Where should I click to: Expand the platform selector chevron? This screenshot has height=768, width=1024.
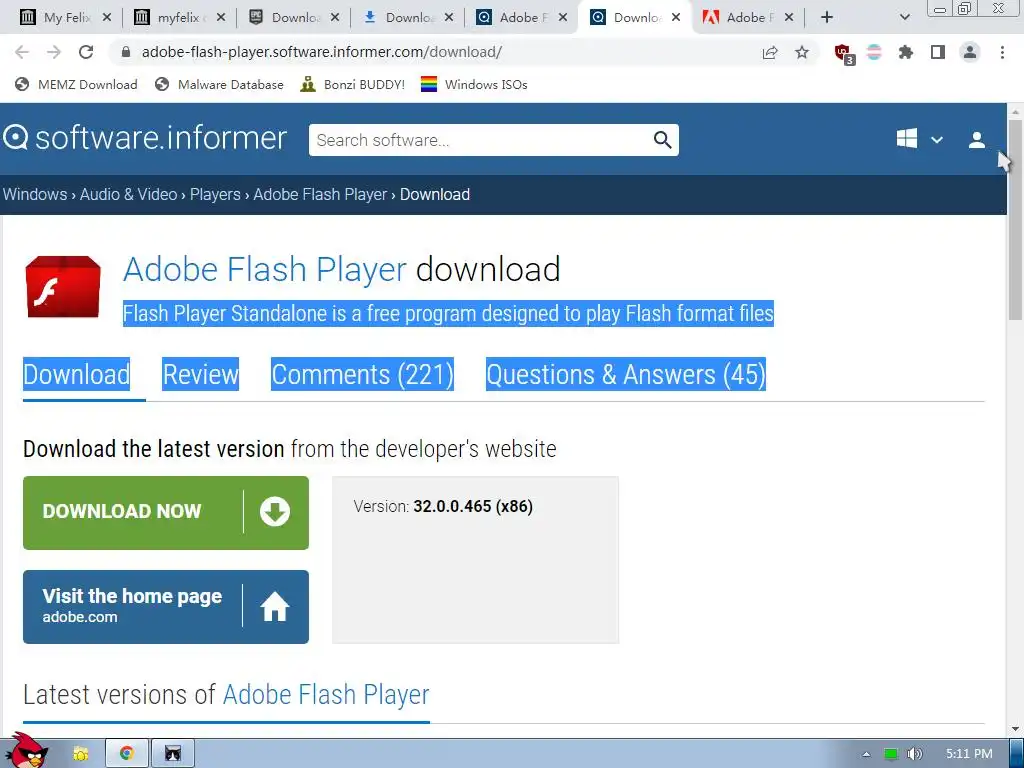[936, 140]
